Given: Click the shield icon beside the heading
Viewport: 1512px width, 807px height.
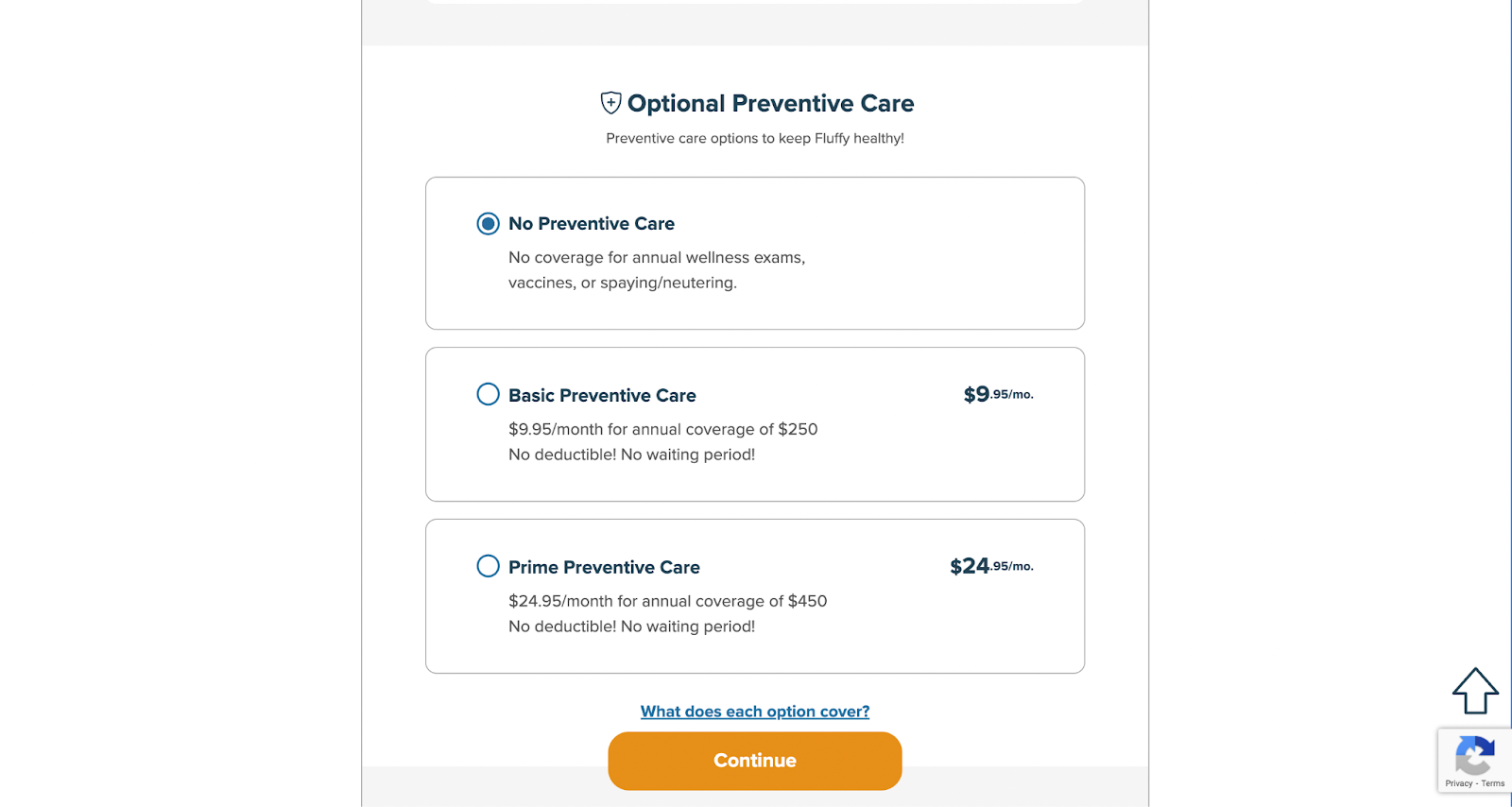Looking at the screenshot, I should click(610, 102).
